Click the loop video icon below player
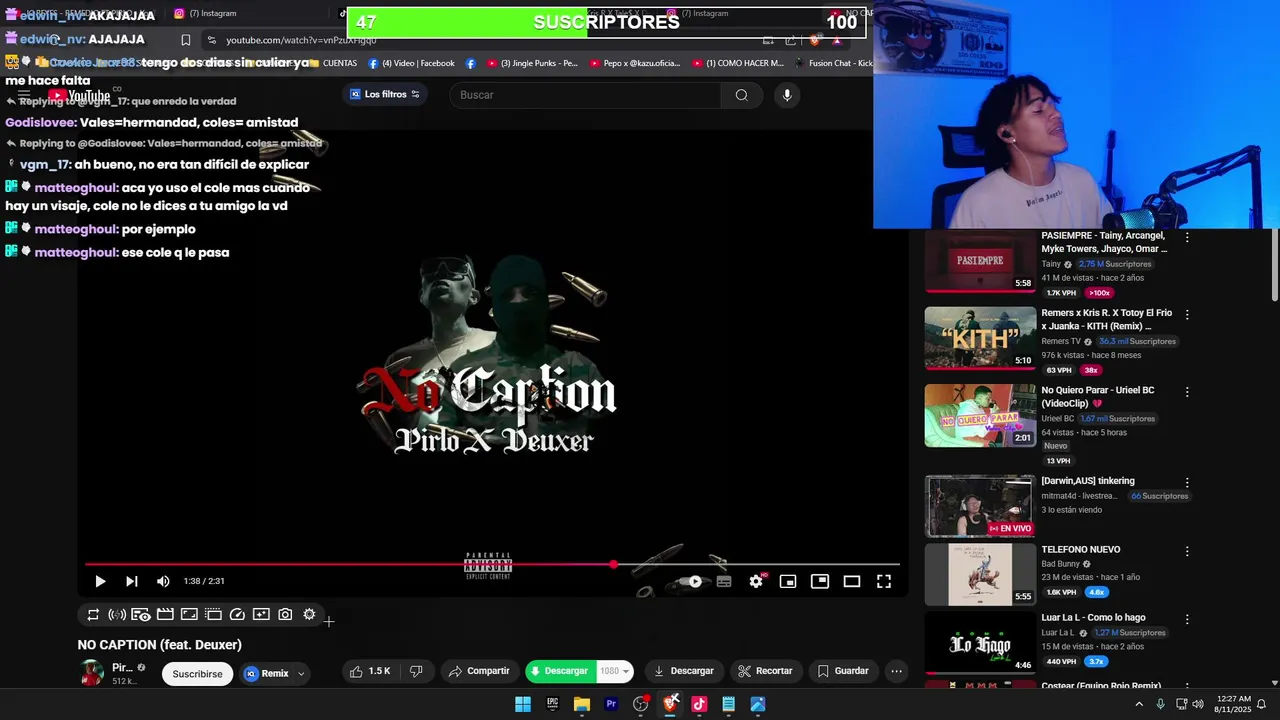The image size is (1280, 720). (93, 615)
